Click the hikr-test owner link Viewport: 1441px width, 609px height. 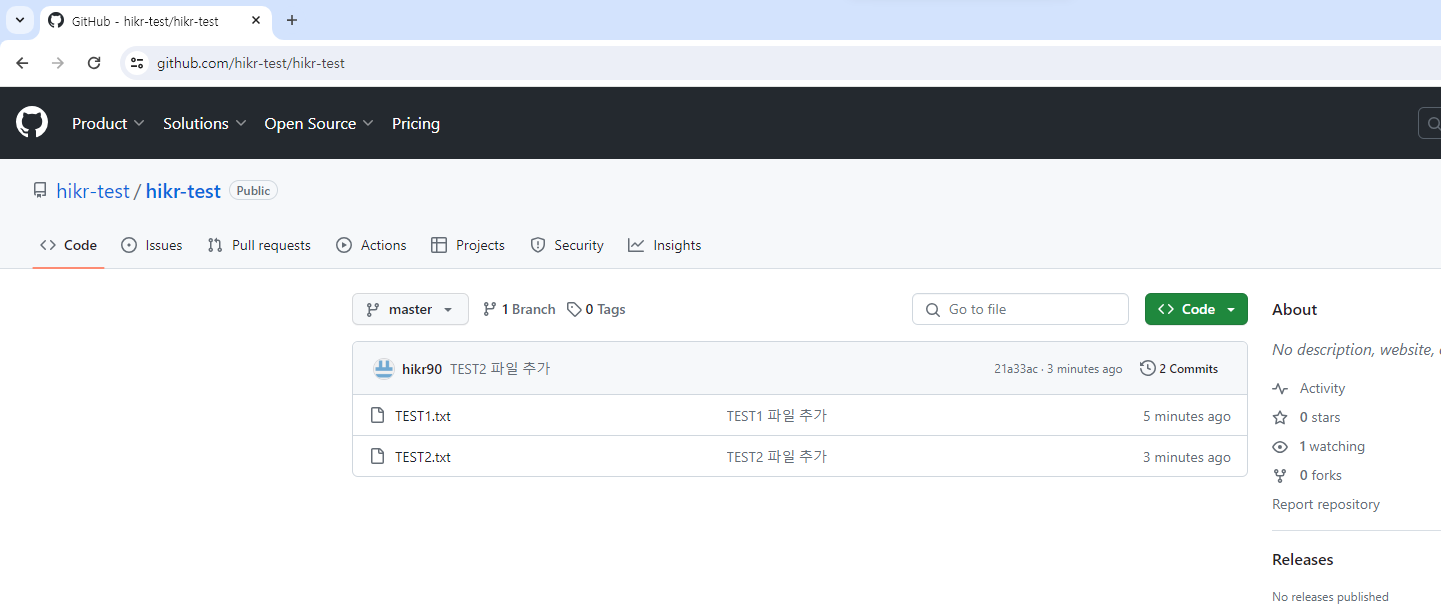pos(93,191)
